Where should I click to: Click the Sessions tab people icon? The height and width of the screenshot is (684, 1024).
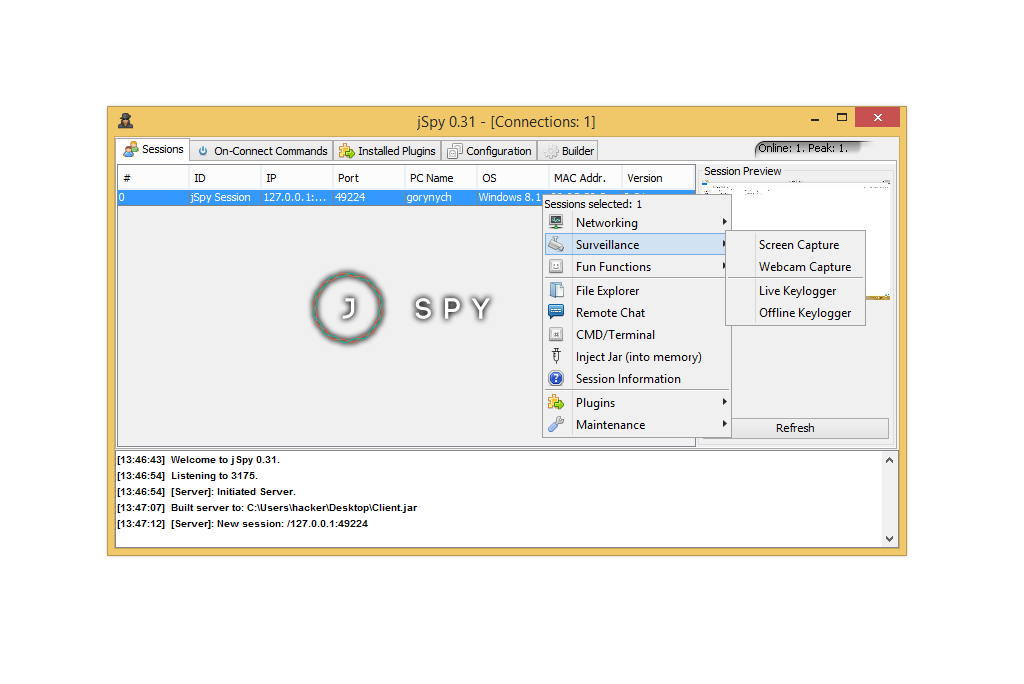pyautogui.click(x=131, y=149)
